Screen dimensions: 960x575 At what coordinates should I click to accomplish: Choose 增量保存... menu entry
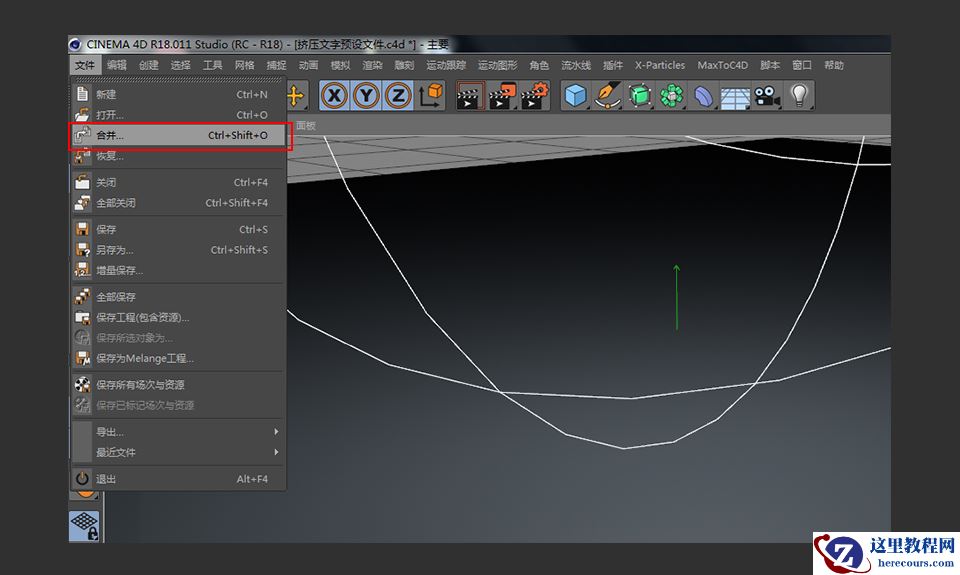[x=179, y=270]
